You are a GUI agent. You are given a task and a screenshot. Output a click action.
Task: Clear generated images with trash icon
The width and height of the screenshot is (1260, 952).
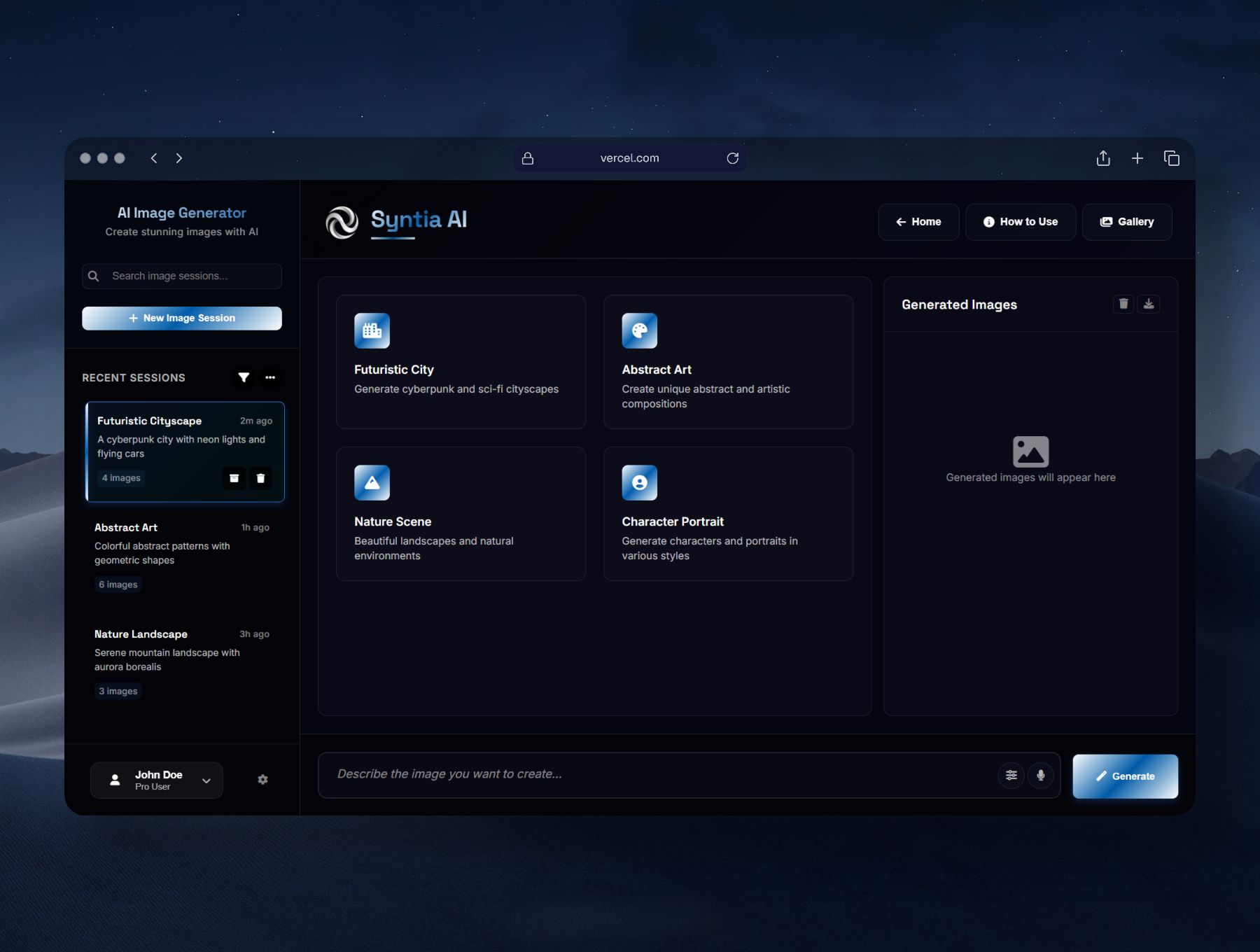1123,304
